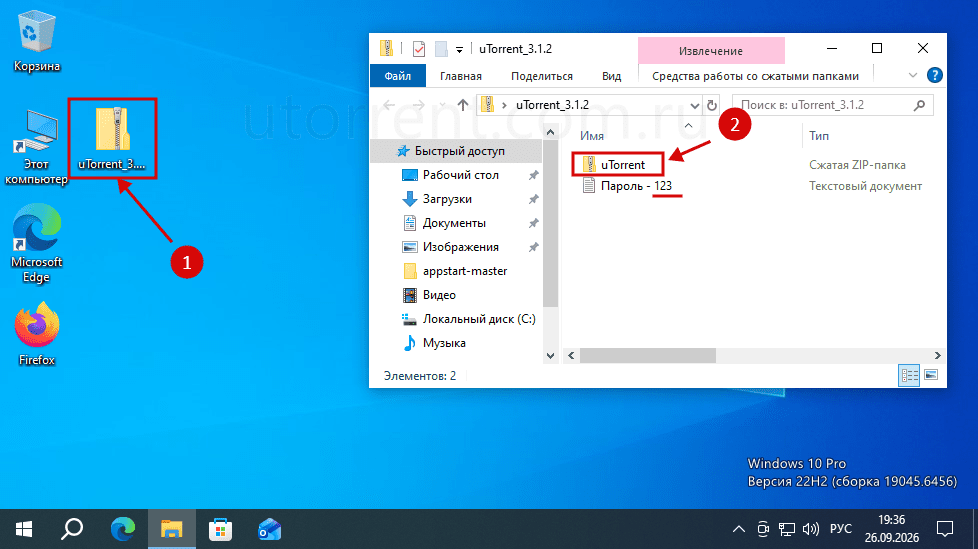
Task: Click the New folder quick access toolbar icon
Action: (441, 49)
